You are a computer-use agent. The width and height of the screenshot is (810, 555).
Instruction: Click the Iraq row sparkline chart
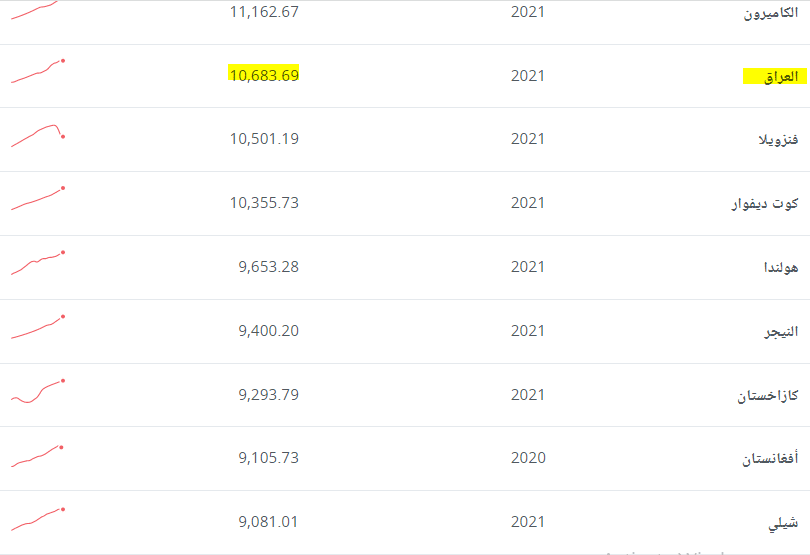click(38, 72)
